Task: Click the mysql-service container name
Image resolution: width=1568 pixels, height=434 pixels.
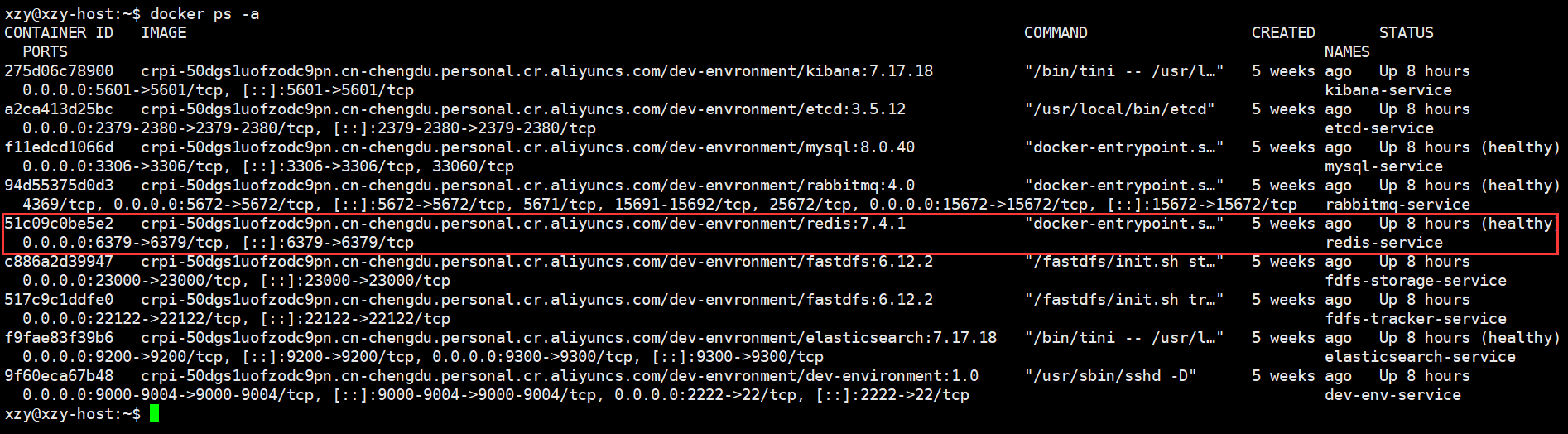Action: tap(1383, 166)
